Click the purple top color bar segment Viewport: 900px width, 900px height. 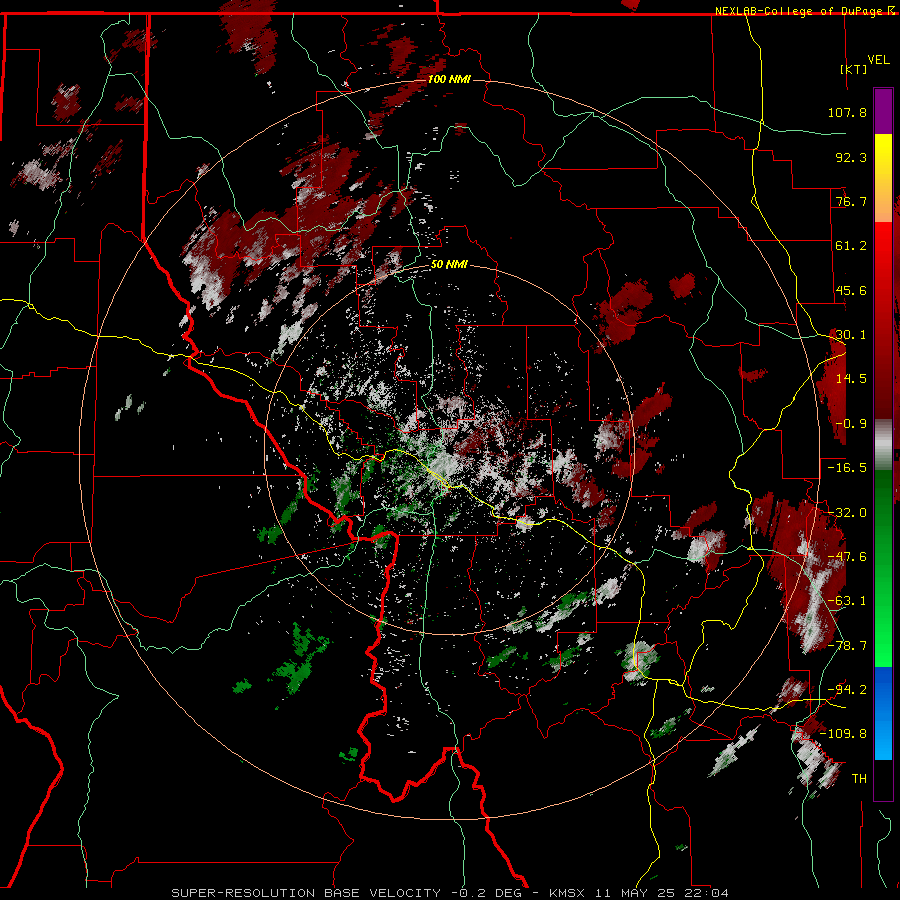tap(883, 111)
